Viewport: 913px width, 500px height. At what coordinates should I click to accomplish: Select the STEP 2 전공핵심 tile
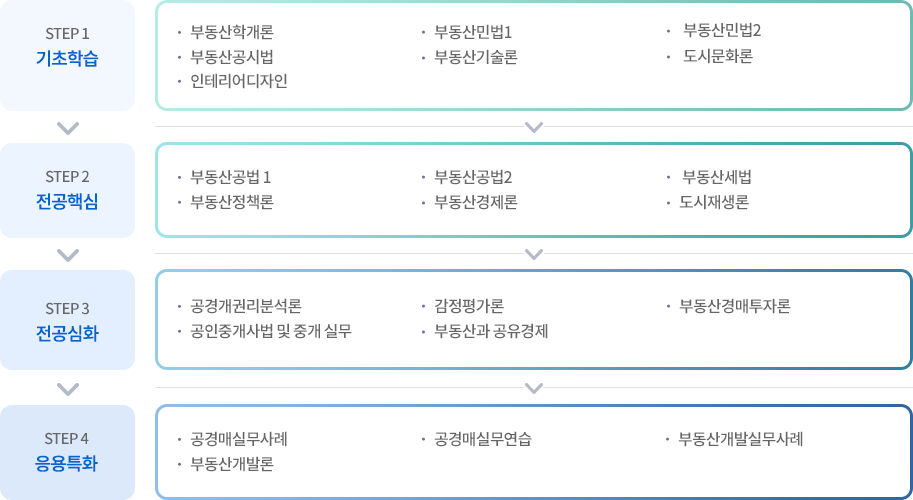point(68,190)
